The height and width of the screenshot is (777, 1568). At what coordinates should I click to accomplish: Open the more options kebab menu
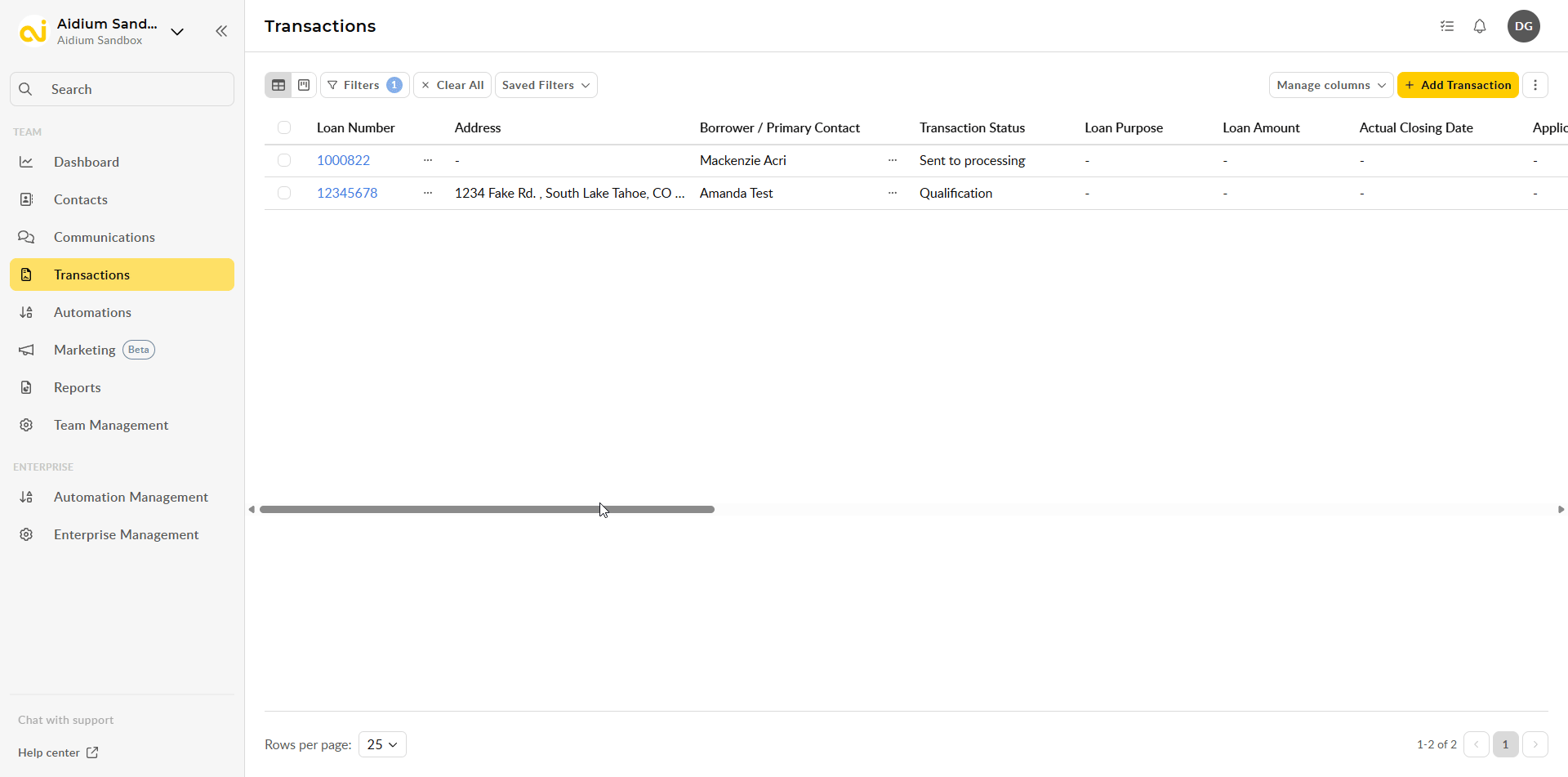[1535, 85]
